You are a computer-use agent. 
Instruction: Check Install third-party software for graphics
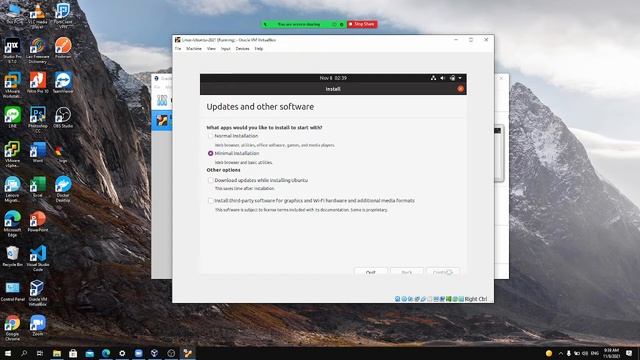coord(211,200)
